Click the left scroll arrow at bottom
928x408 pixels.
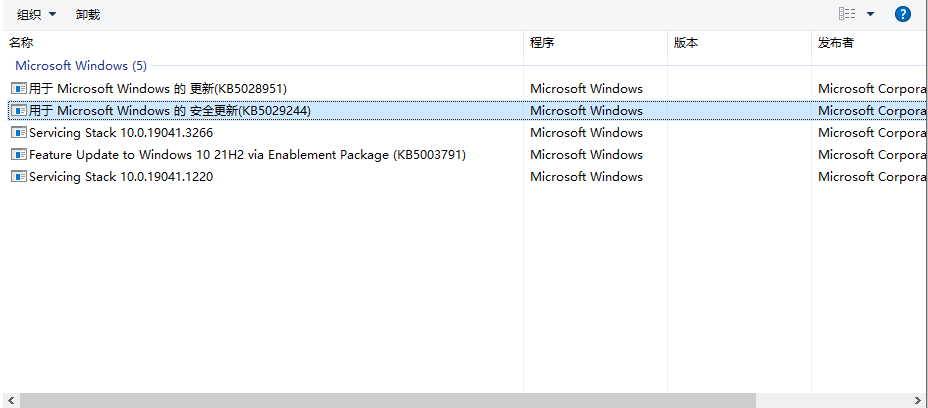pos(7,400)
